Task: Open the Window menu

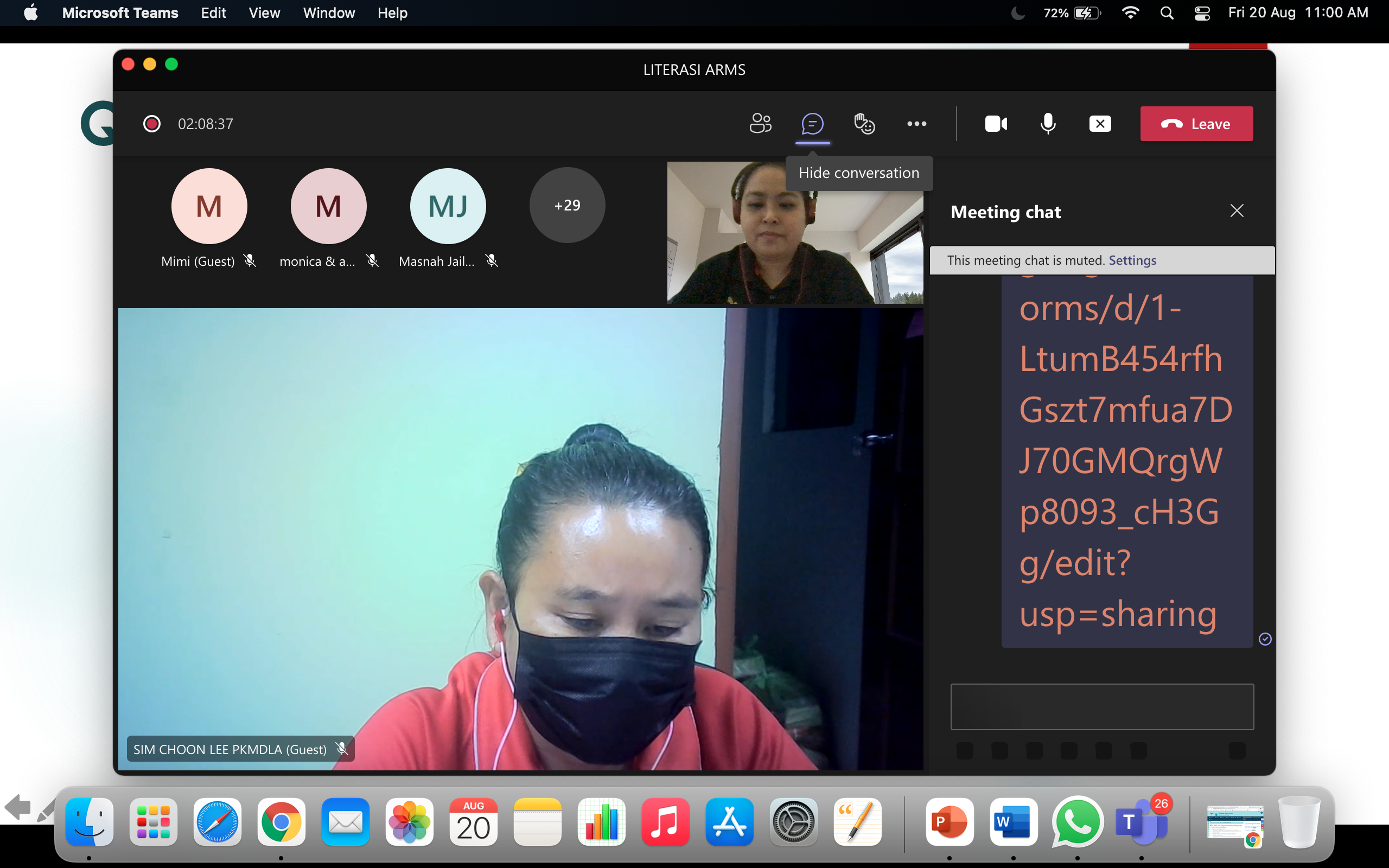Action: (x=329, y=12)
